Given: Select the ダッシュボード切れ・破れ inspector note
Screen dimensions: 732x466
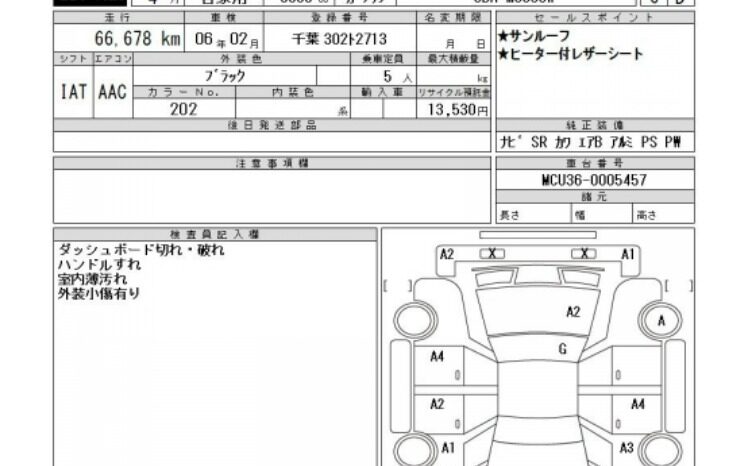Looking at the screenshot, I should (141, 250).
